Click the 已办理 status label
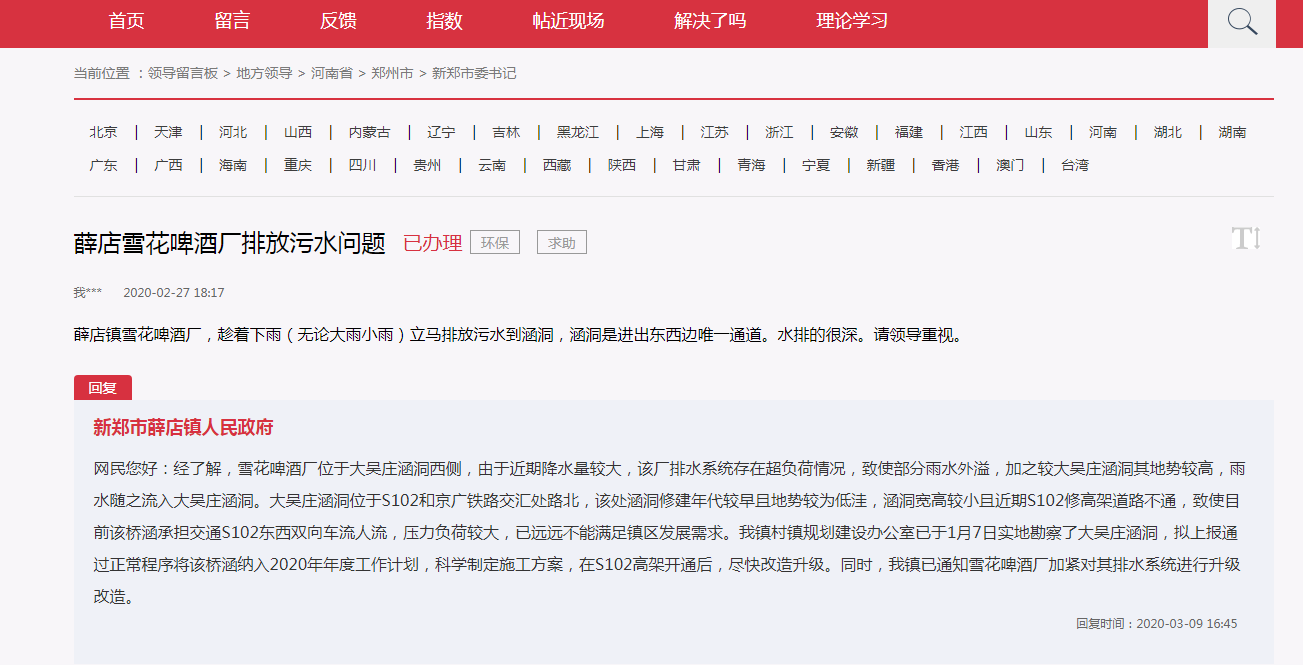This screenshot has width=1303, height=665. [x=433, y=243]
